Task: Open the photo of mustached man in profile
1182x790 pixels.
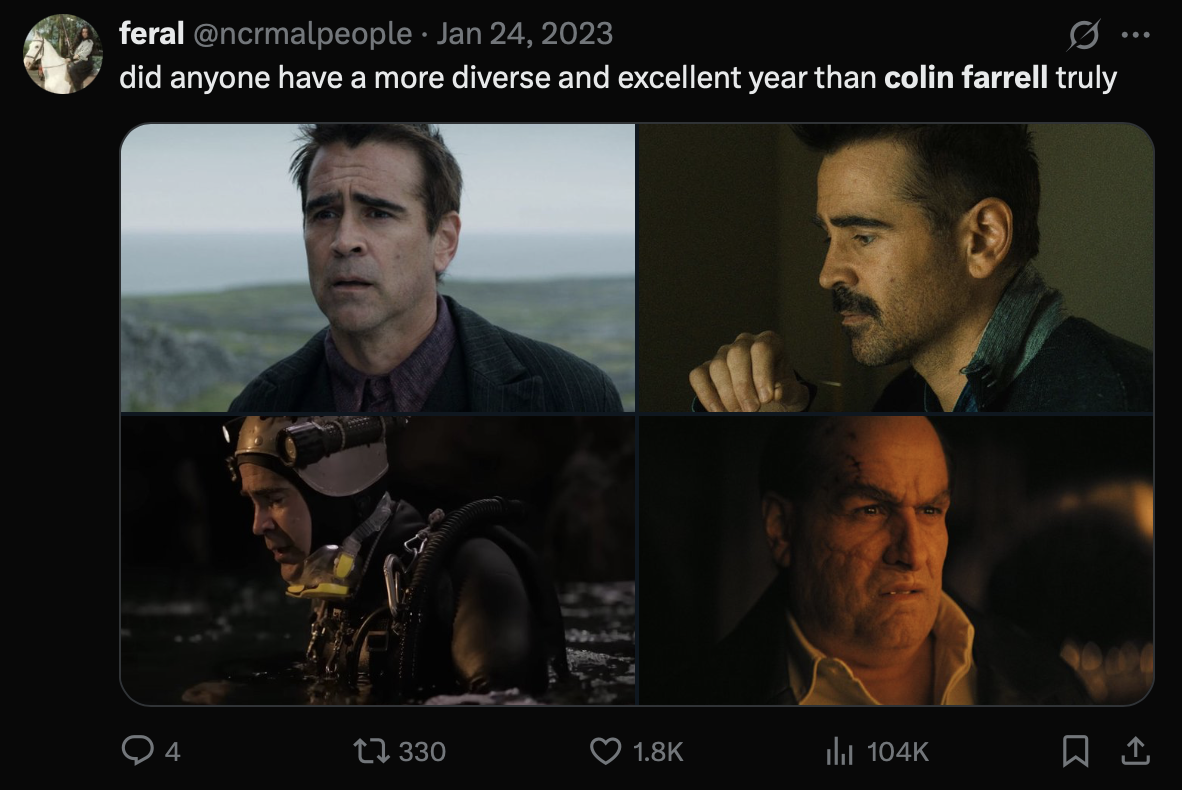Action: point(896,267)
